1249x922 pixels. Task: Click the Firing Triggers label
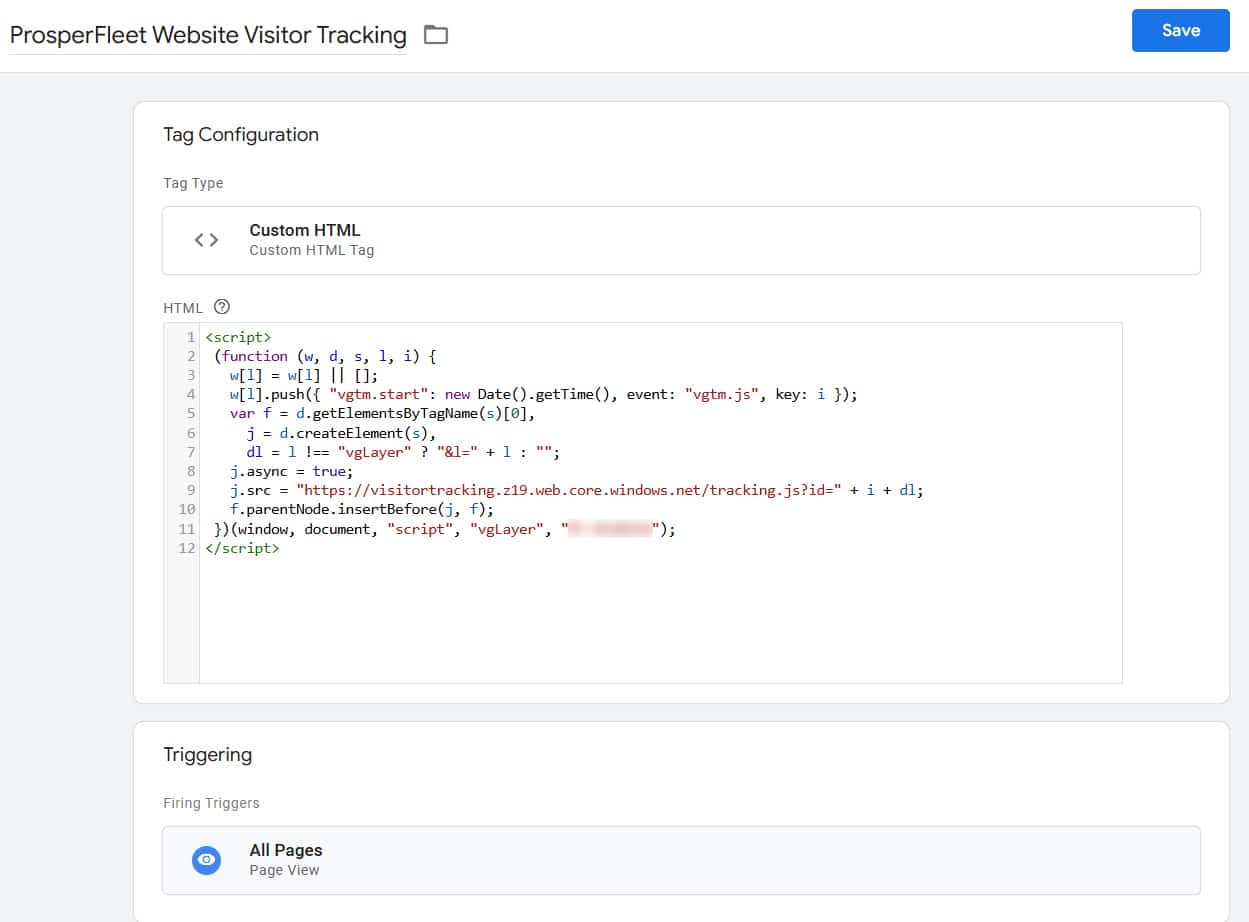(211, 803)
